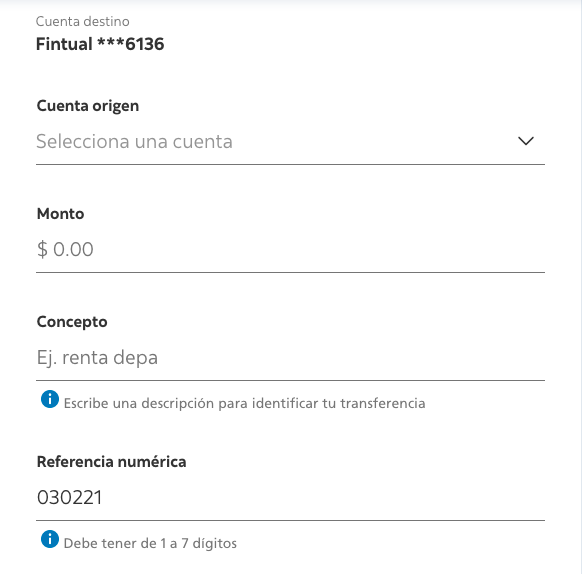
Task: Click the hint 'Escribe una descripción para identificar tu transferencia'
Action: (244, 404)
